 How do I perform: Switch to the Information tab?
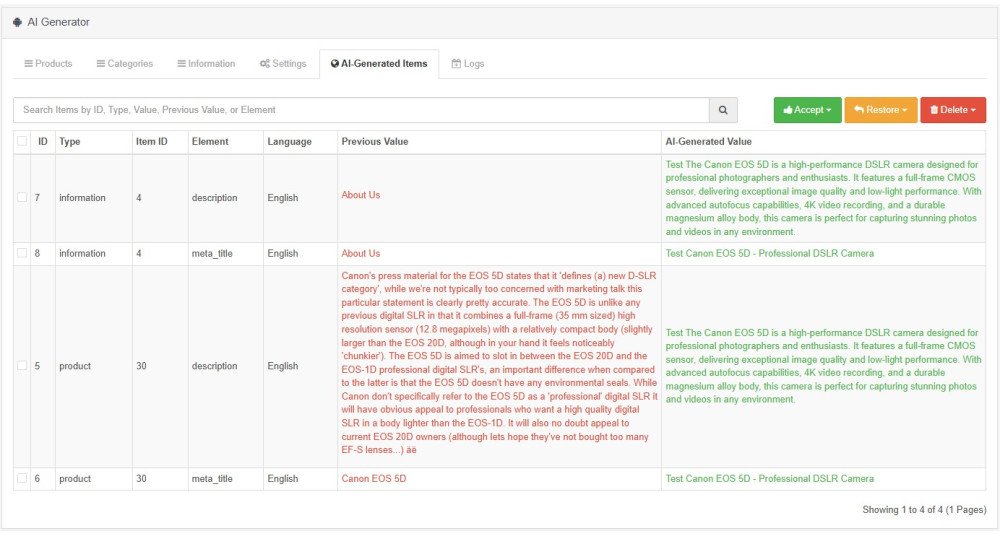pos(206,64)
